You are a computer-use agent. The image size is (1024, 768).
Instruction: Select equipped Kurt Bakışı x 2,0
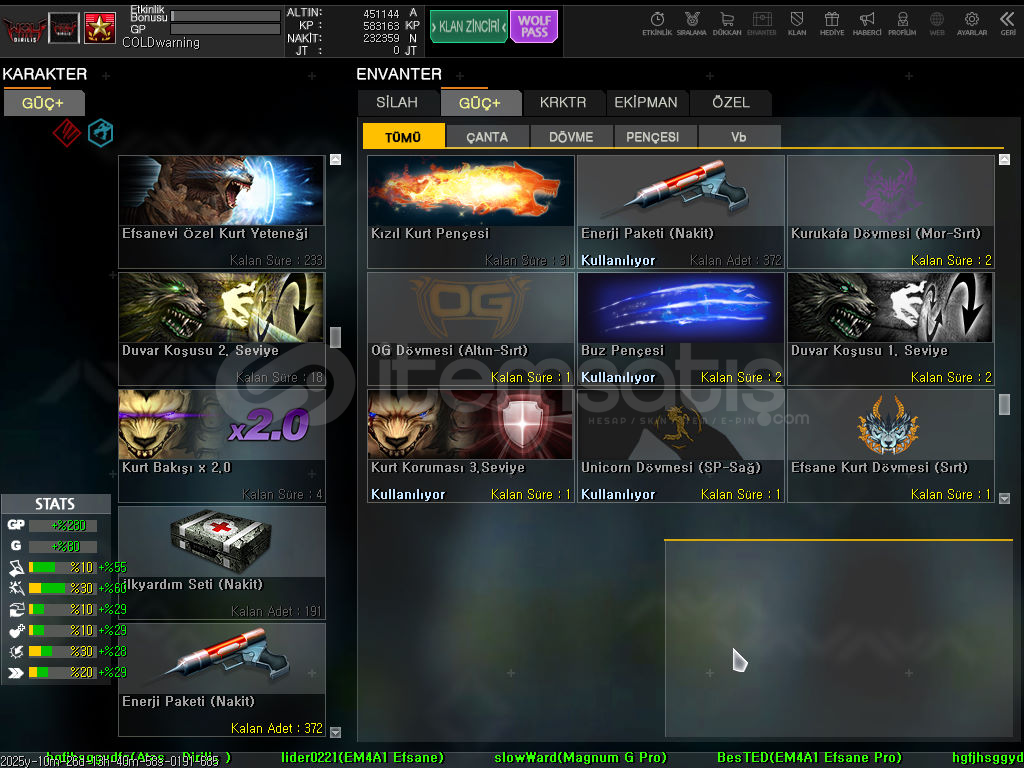221,445
